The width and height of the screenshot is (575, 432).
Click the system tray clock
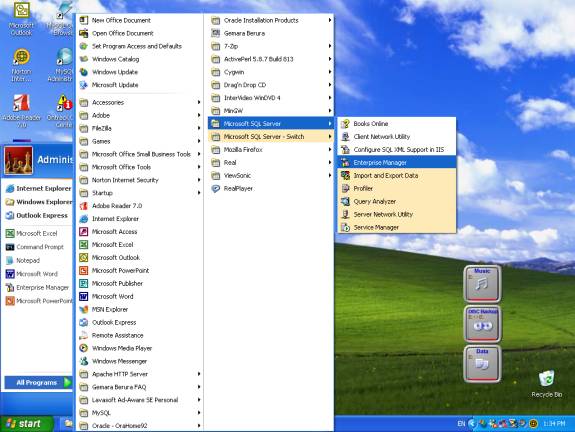click(x=554, y=424)
